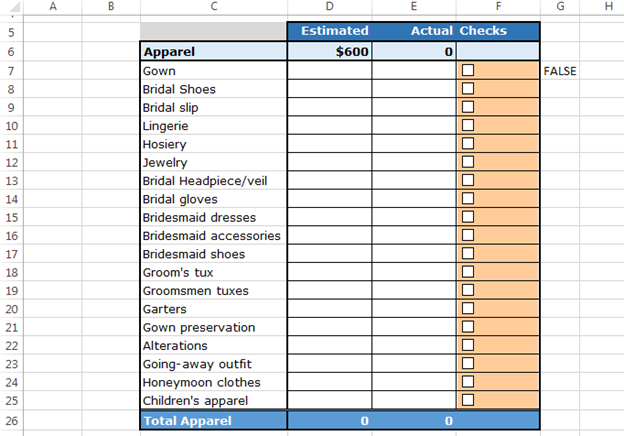Select column D header
Screen dimensions: 624x436
tap(330, 6)
